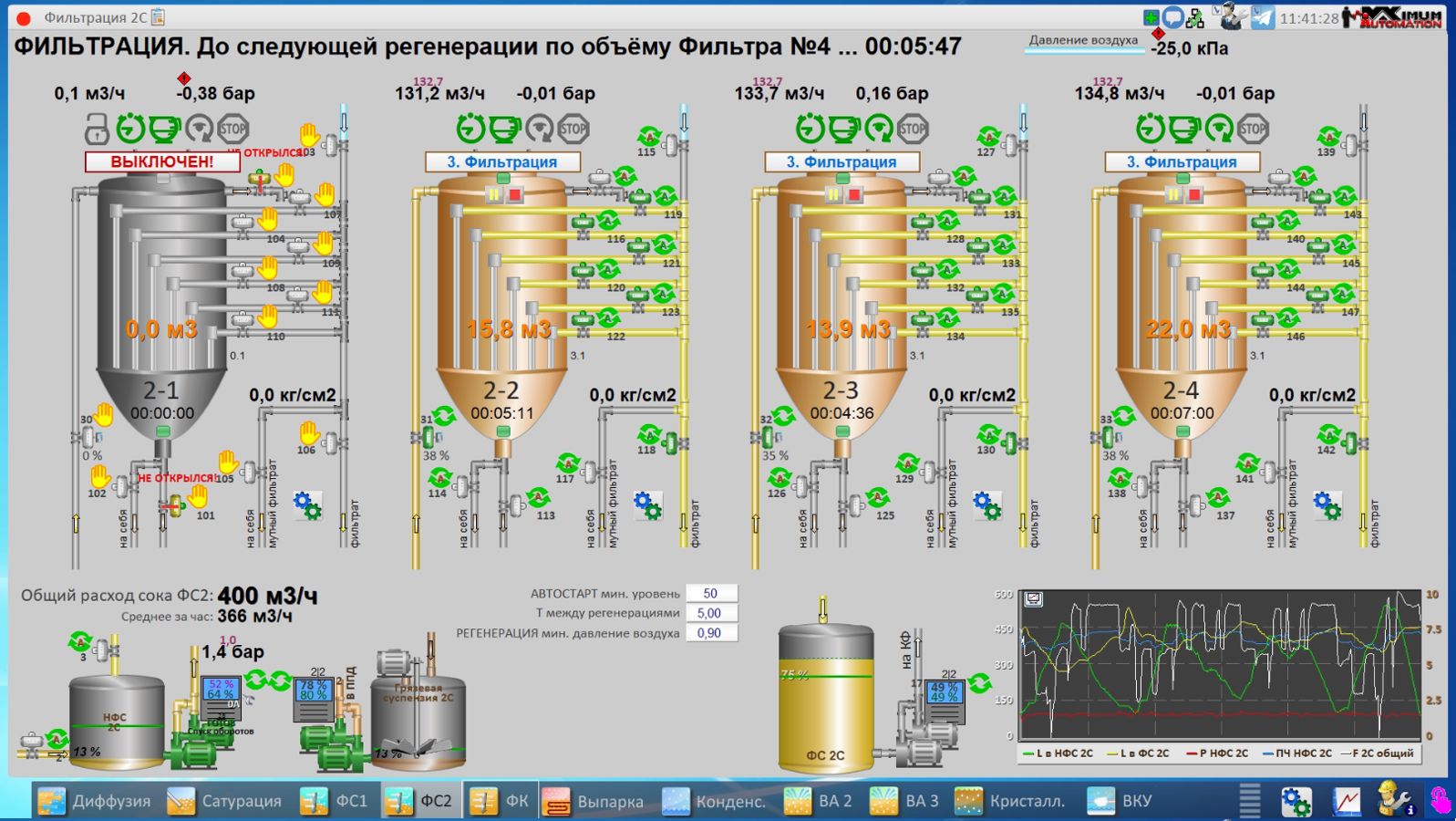
Task: Switch to ФС1 screen
Action: 334,801
